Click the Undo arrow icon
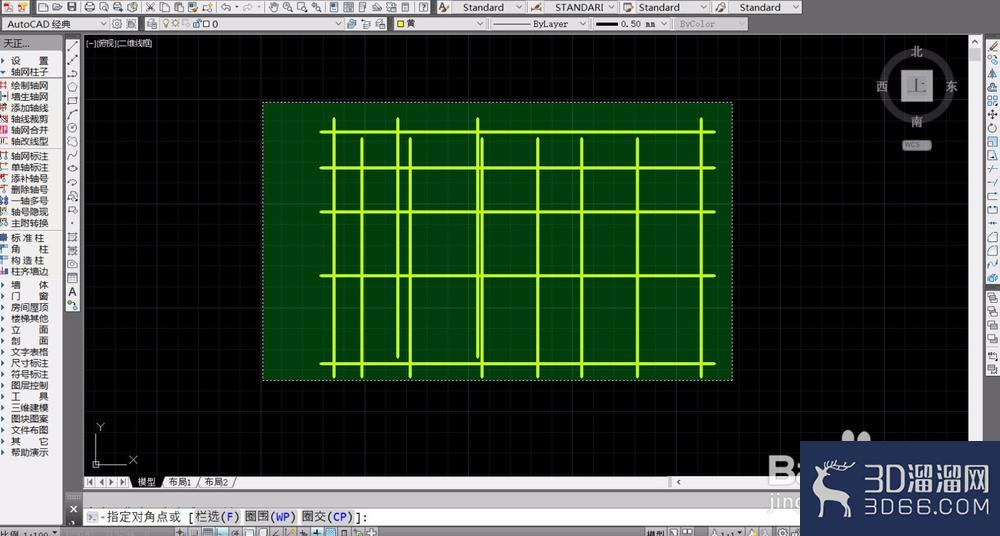 pos(226,7)
